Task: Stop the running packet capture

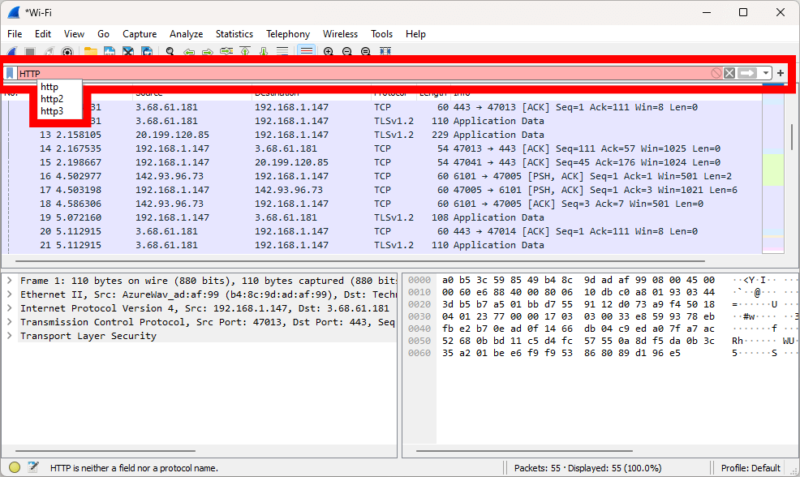Action: pyautogui.click(x=30, y=52)
